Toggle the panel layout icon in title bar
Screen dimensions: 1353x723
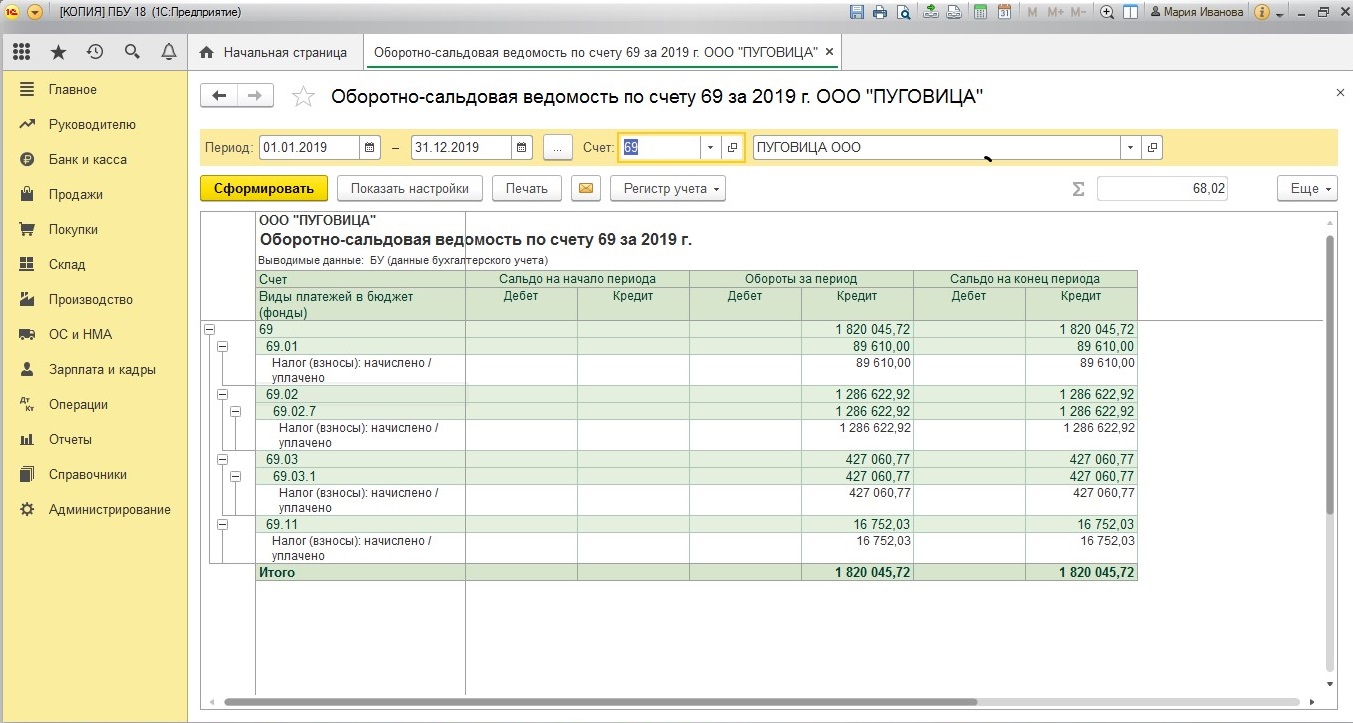click(1130, 13)
